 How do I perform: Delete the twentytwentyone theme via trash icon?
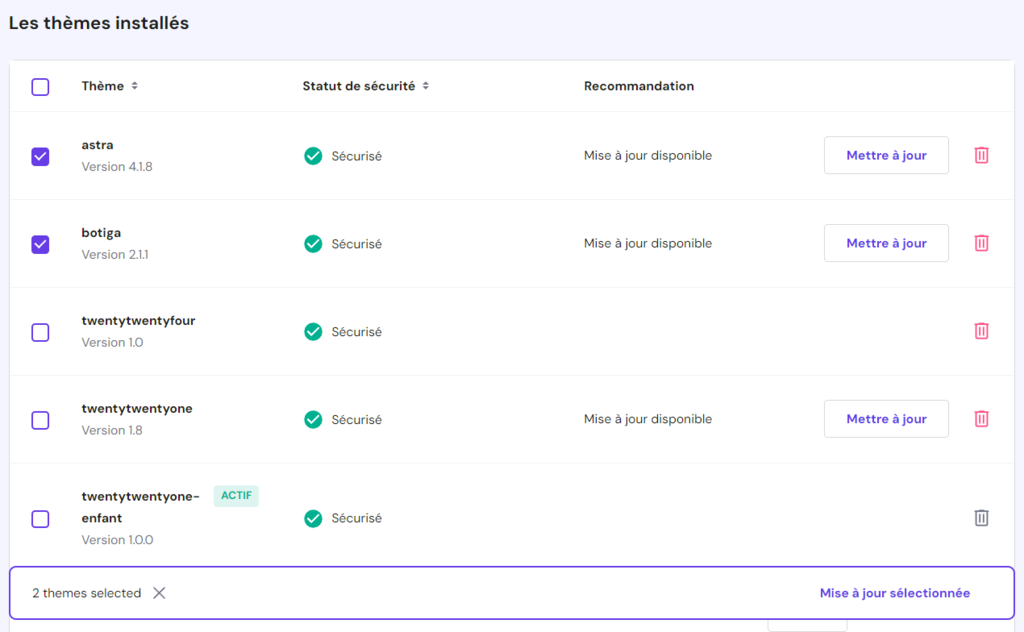click(x=982, y=418)
